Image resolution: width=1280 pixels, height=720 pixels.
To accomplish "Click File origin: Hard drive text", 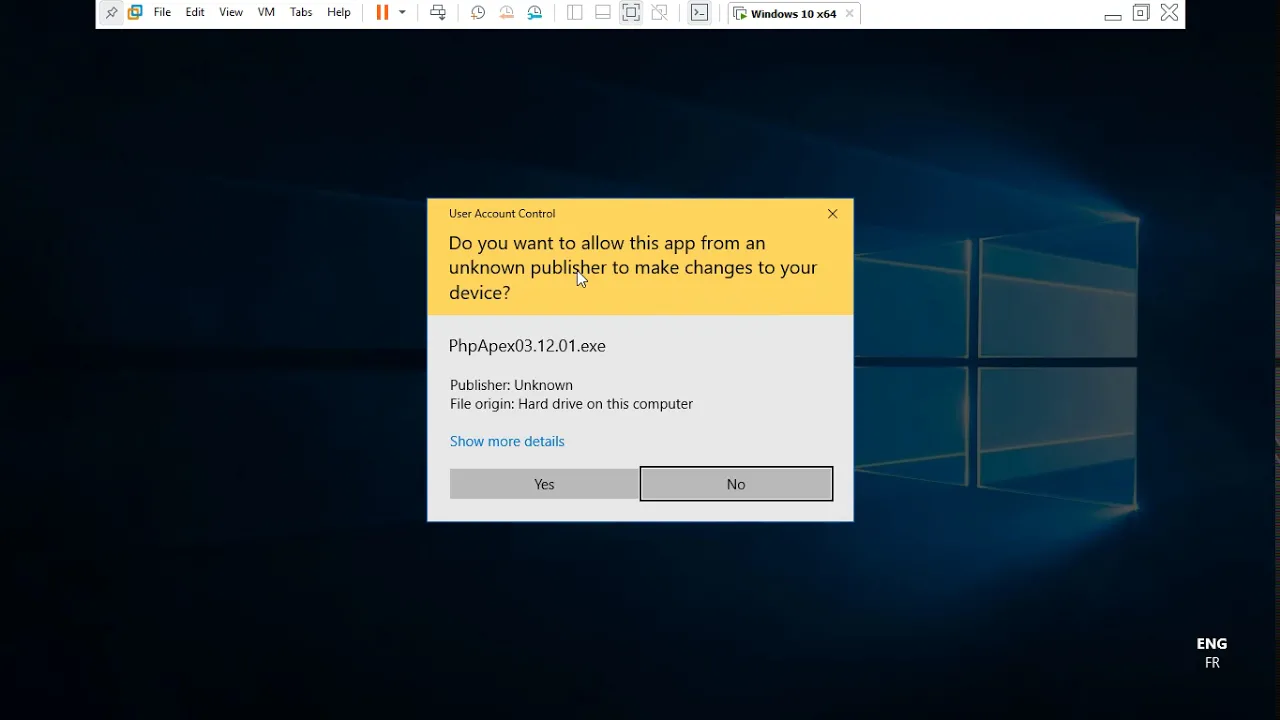I will pos(571,404).
